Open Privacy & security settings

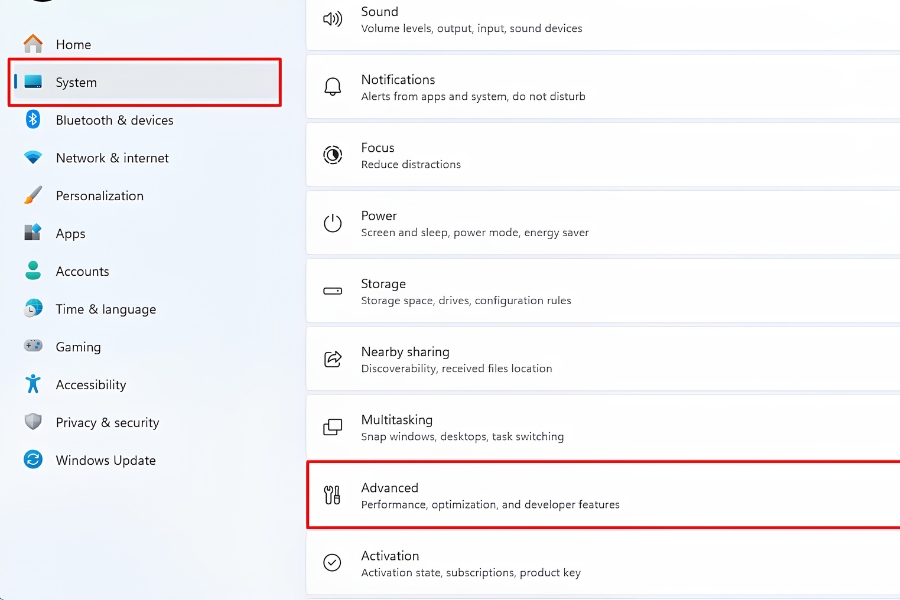(x=145, y=423)
